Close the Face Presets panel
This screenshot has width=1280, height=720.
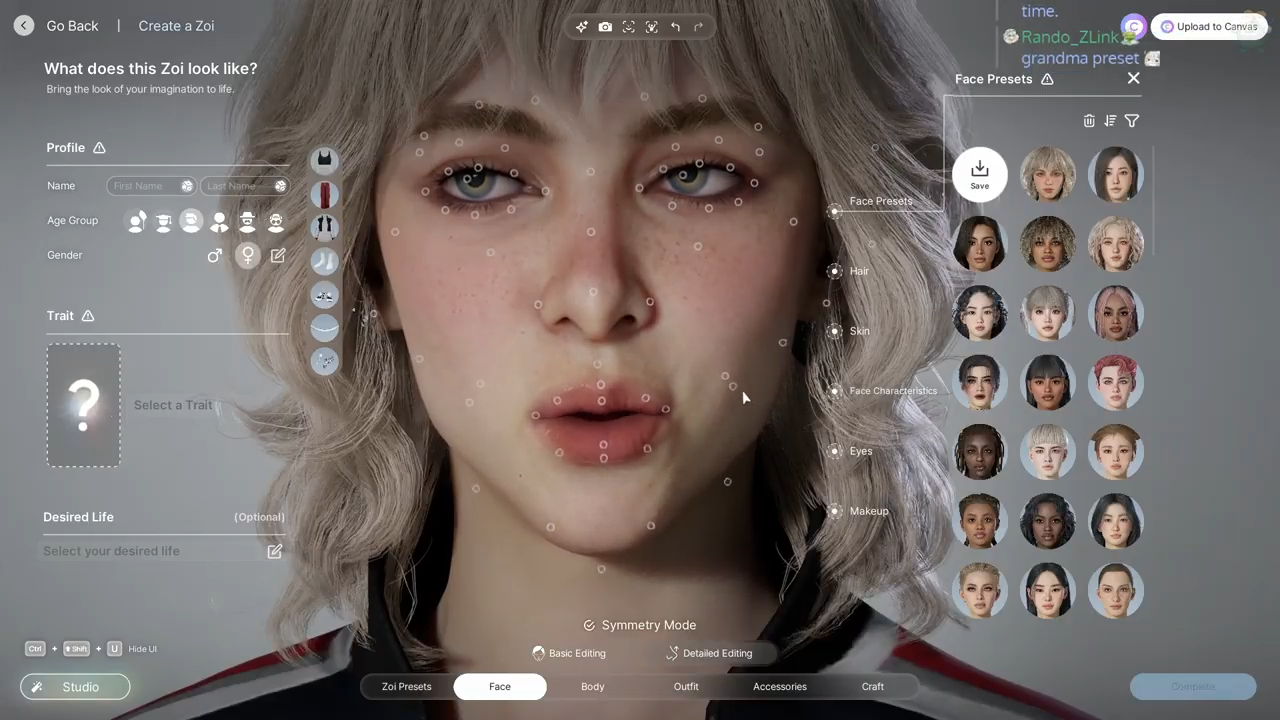click(x=1133, y=78)
